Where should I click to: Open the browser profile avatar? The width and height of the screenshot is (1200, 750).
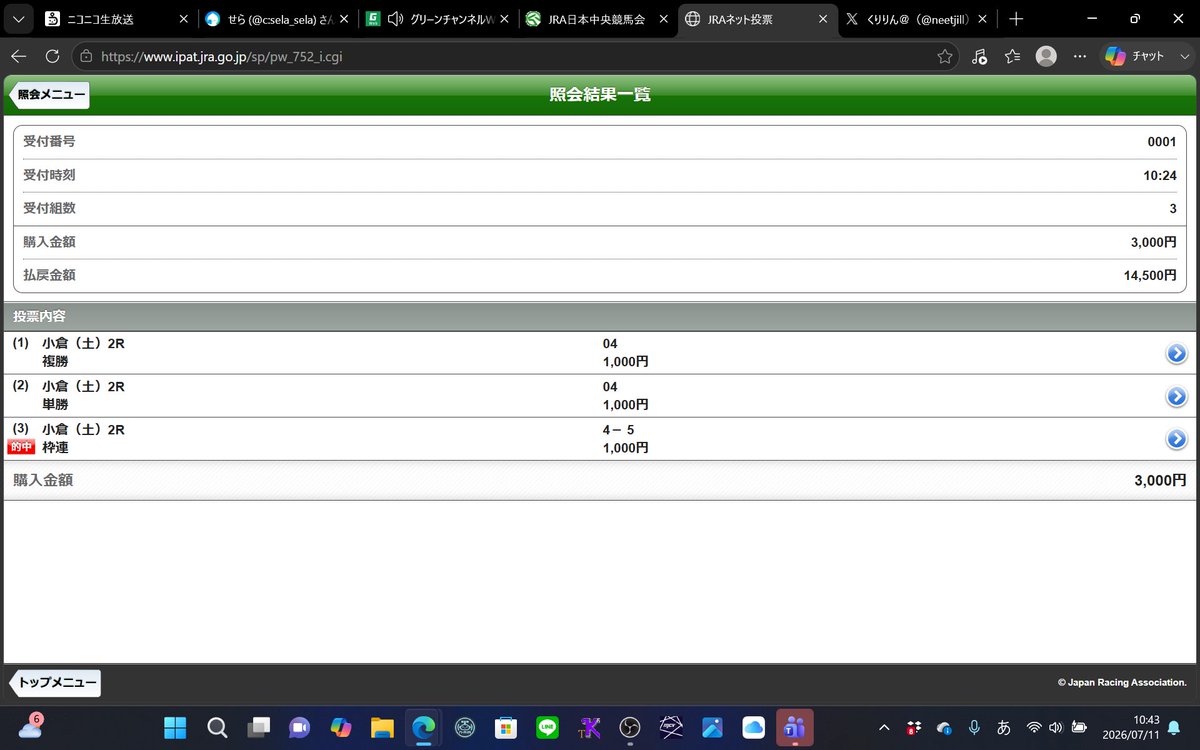[1046, 57]
